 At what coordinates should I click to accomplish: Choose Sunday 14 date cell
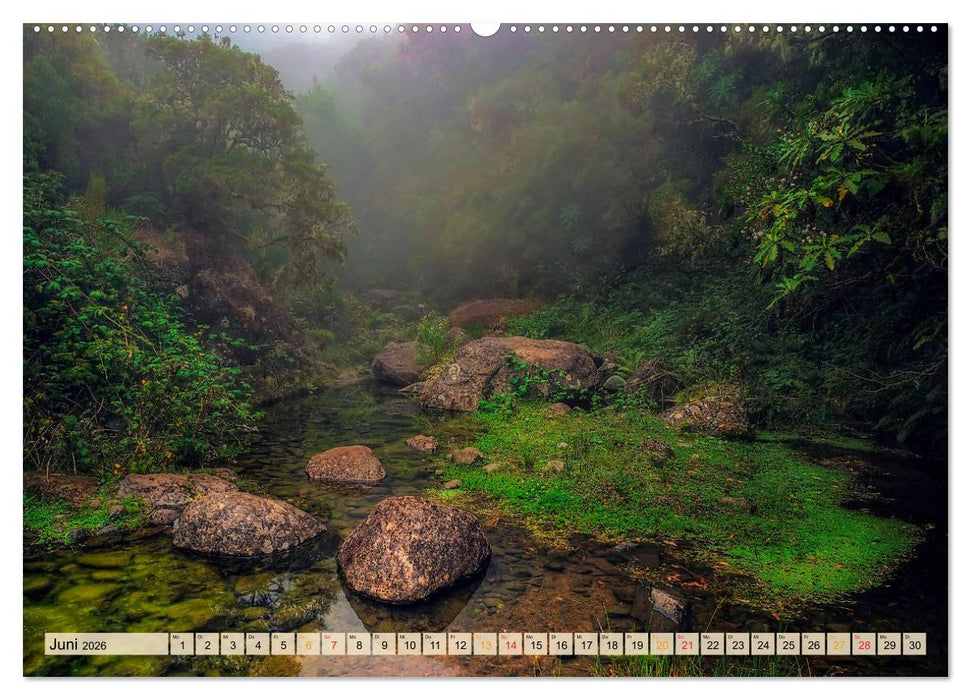click(510, 644)
